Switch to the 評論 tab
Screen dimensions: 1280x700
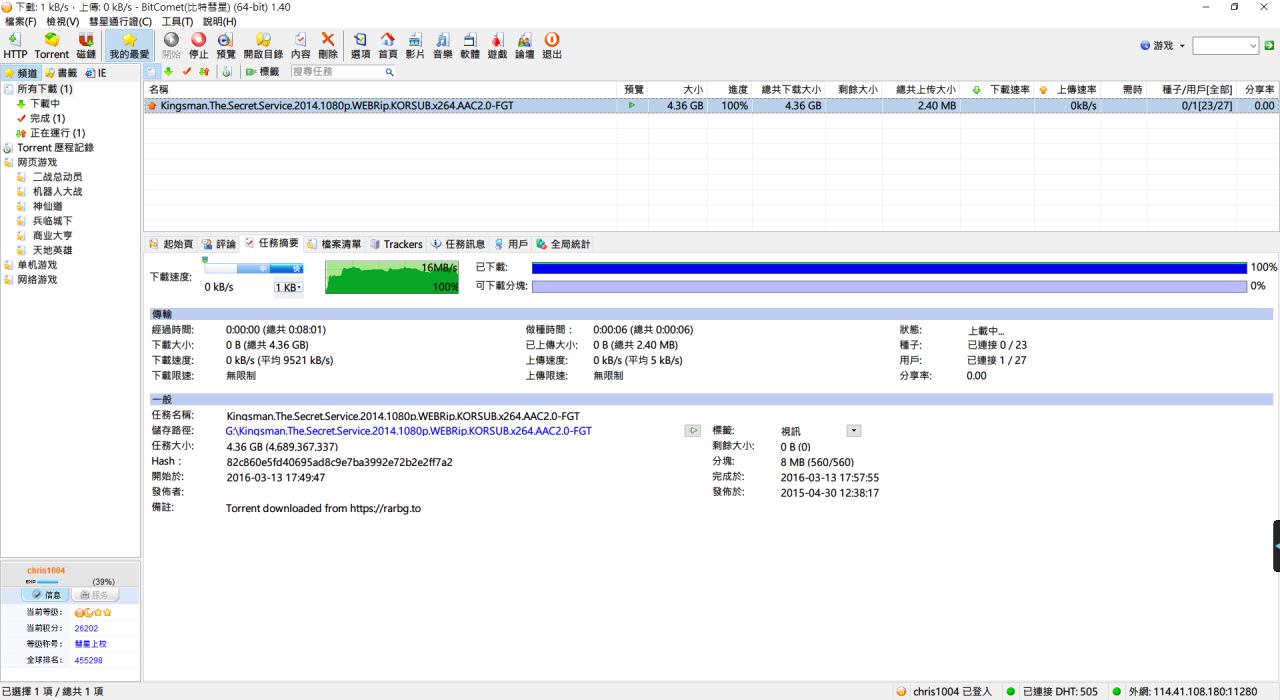[x=219, y=244]
